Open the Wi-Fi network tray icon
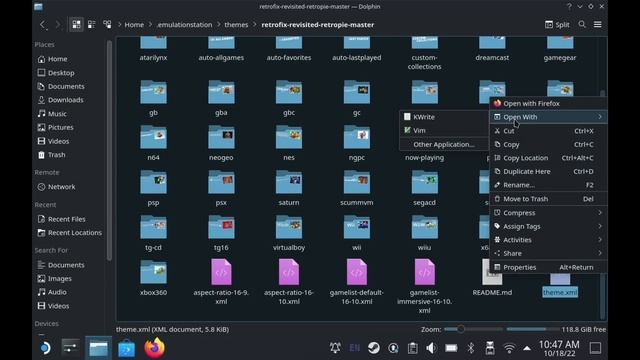 point(509,348)
